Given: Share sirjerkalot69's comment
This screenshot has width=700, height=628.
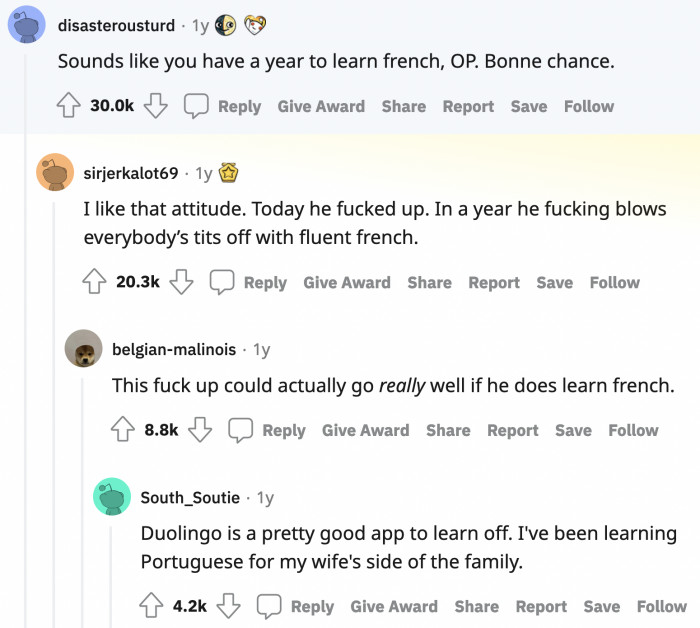Looking at the screenshot, I should click(429, 282).
